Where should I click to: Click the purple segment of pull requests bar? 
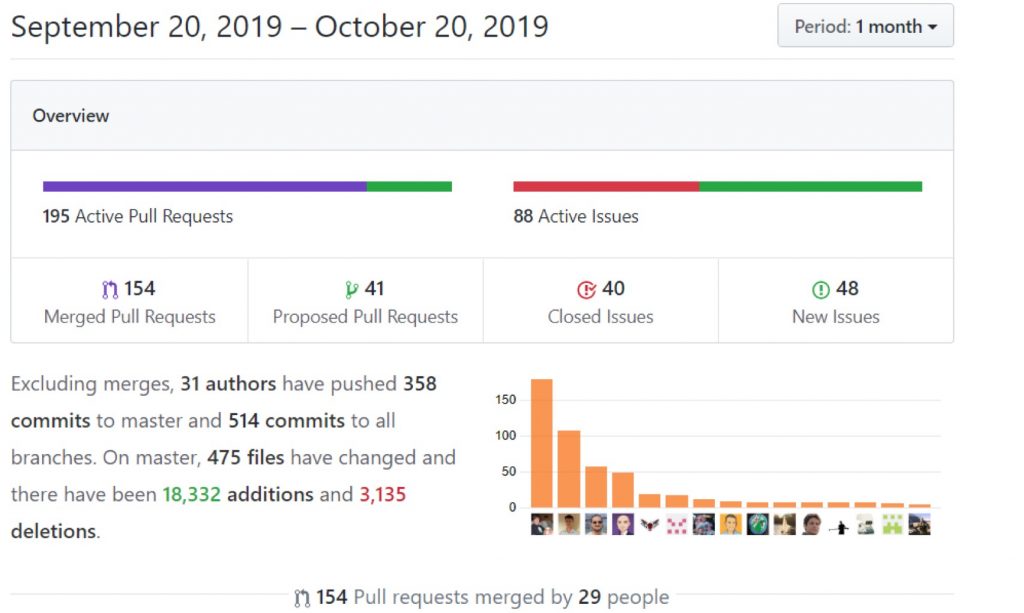click(x=204, y=186)
